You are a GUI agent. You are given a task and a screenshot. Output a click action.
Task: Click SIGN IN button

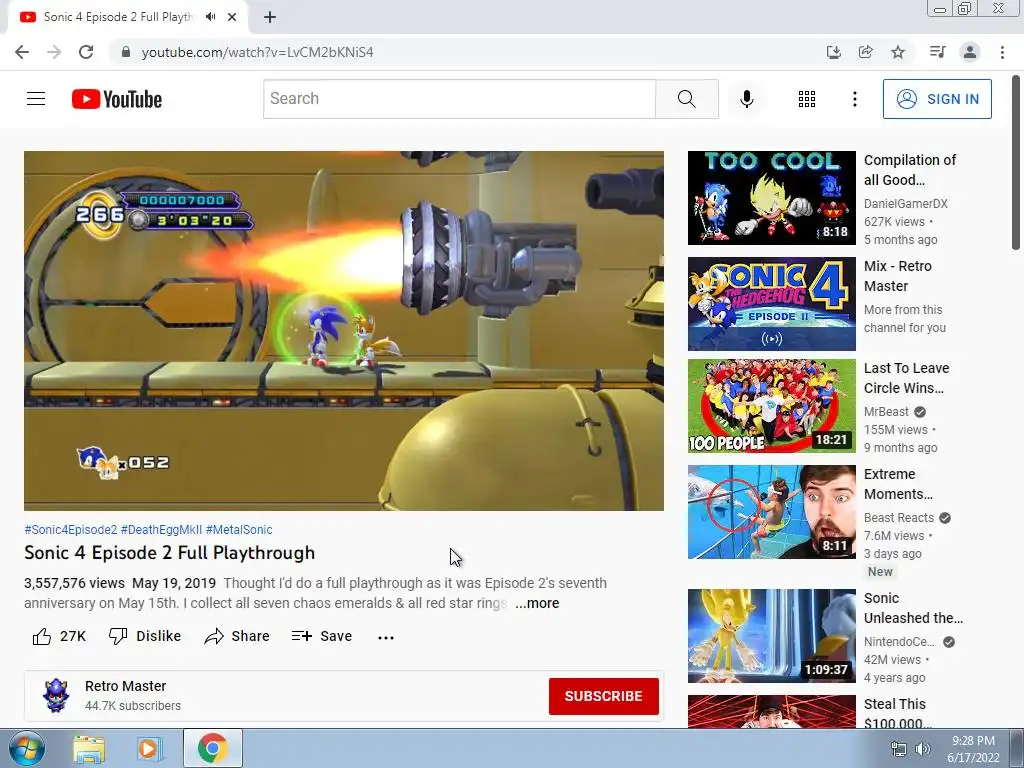tap(937, 99)
